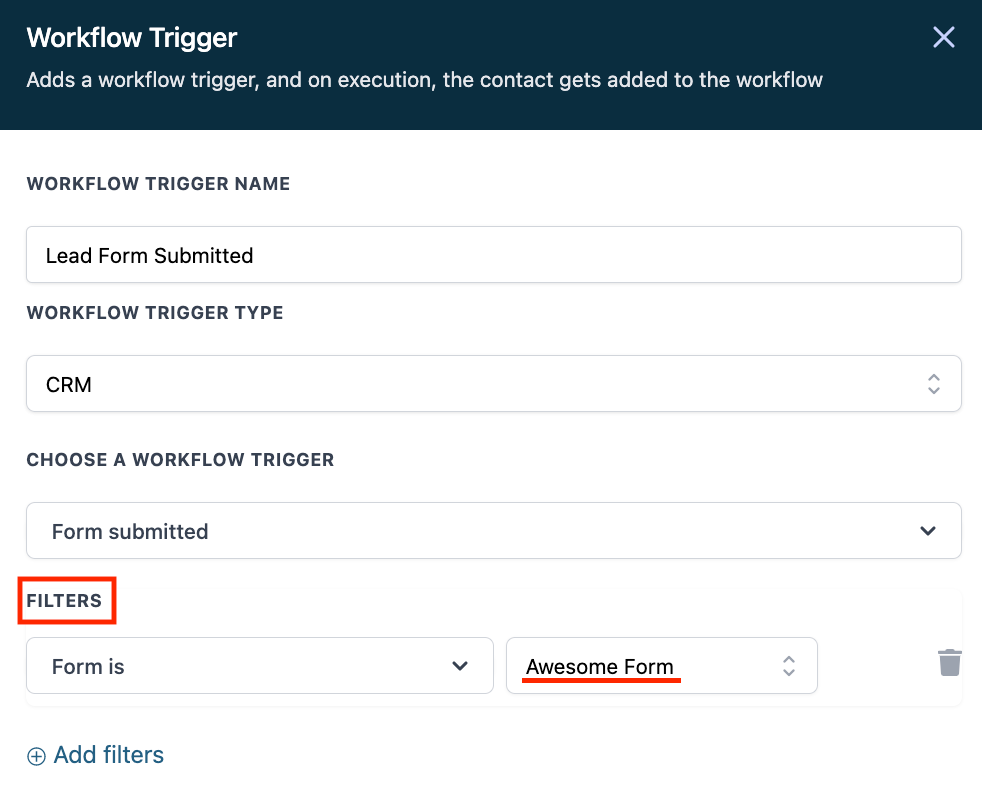Click the chevron in the Form is dropdown
Viewport: 982px width, 786px height.
(460, 666)
